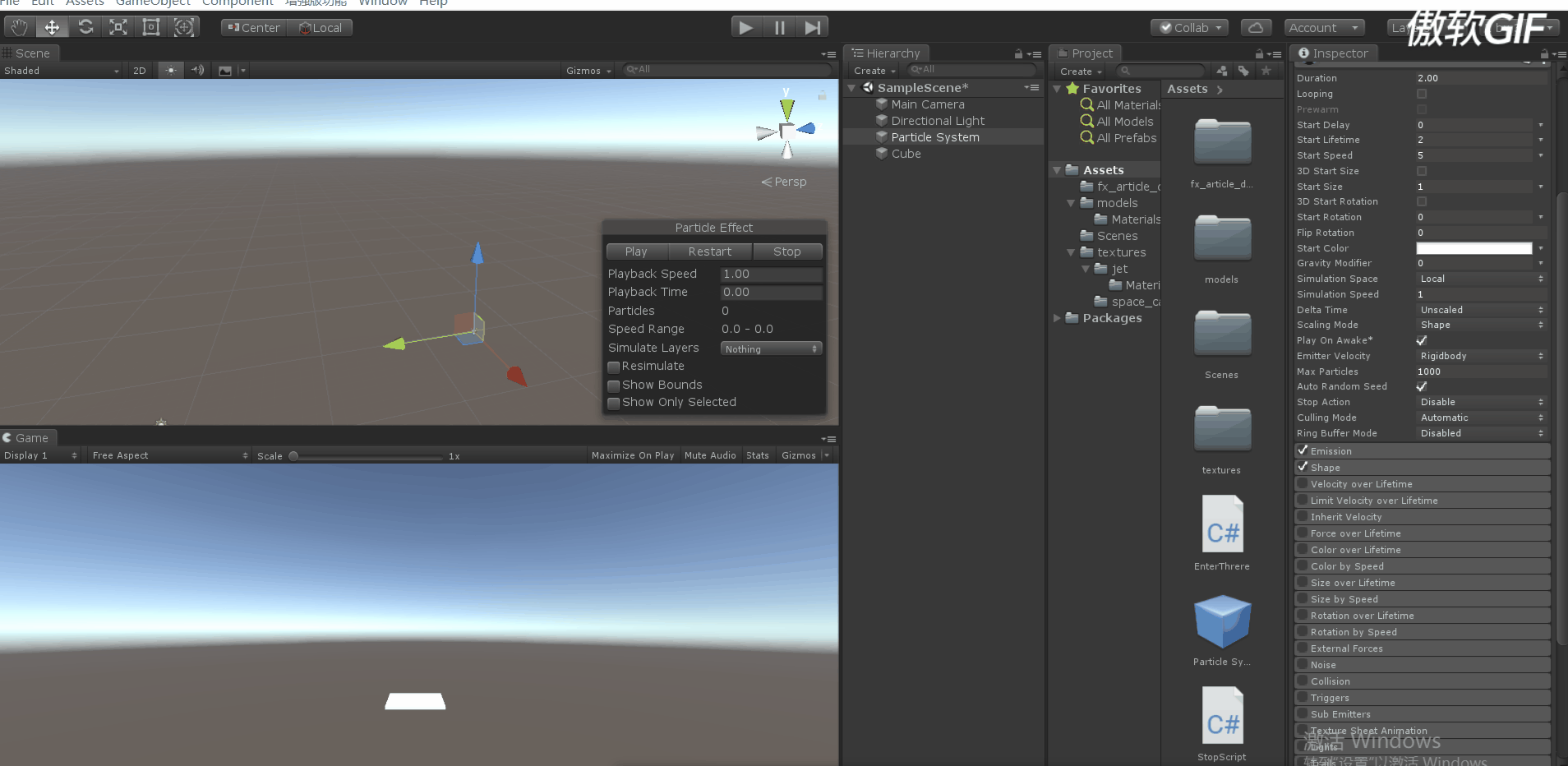Screen dimensions: 1568x766
Task: Open scene effects image icon
Action: coord(225,71)
